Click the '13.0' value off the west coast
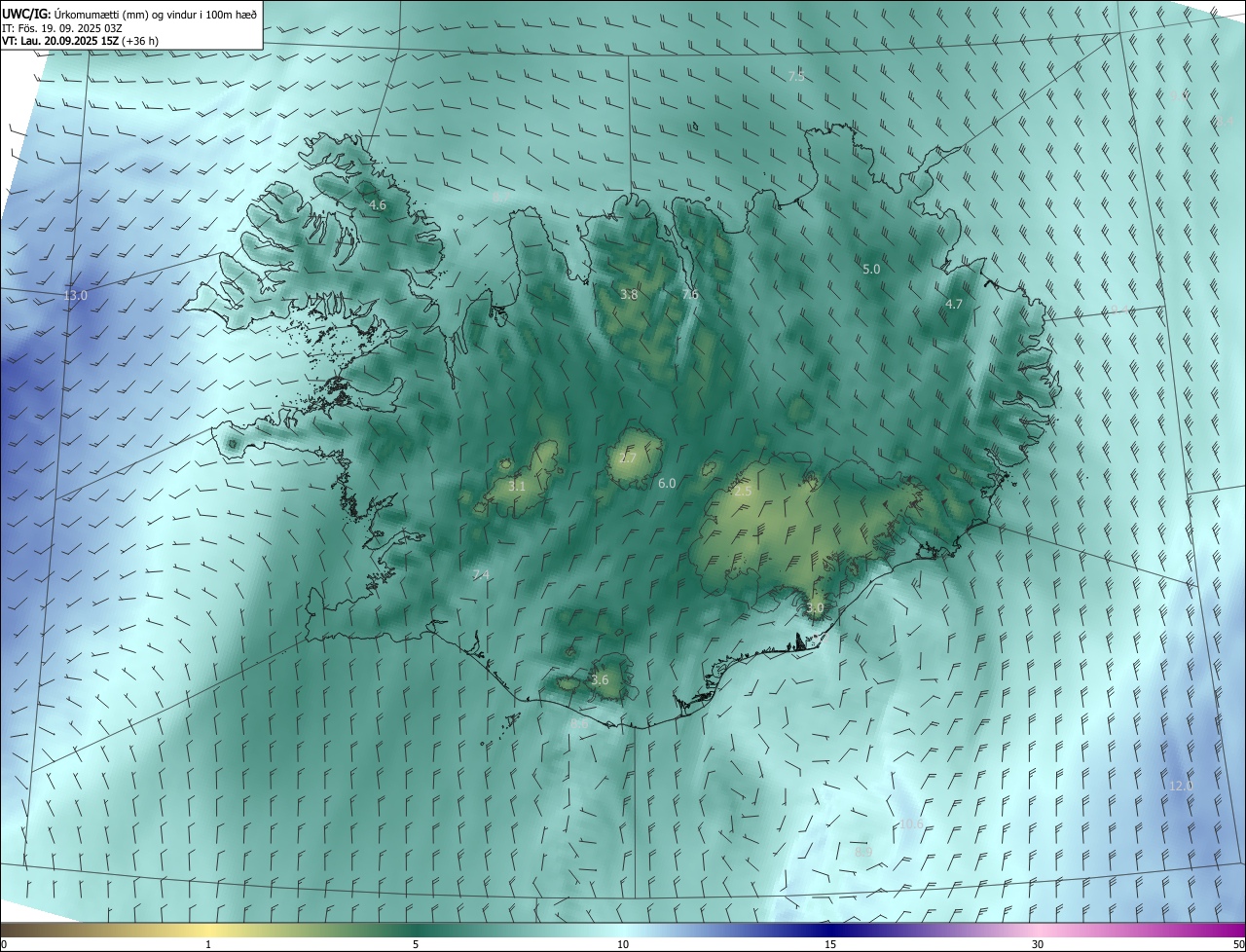This screenshot has width=1246, height=952. [75, 295]
